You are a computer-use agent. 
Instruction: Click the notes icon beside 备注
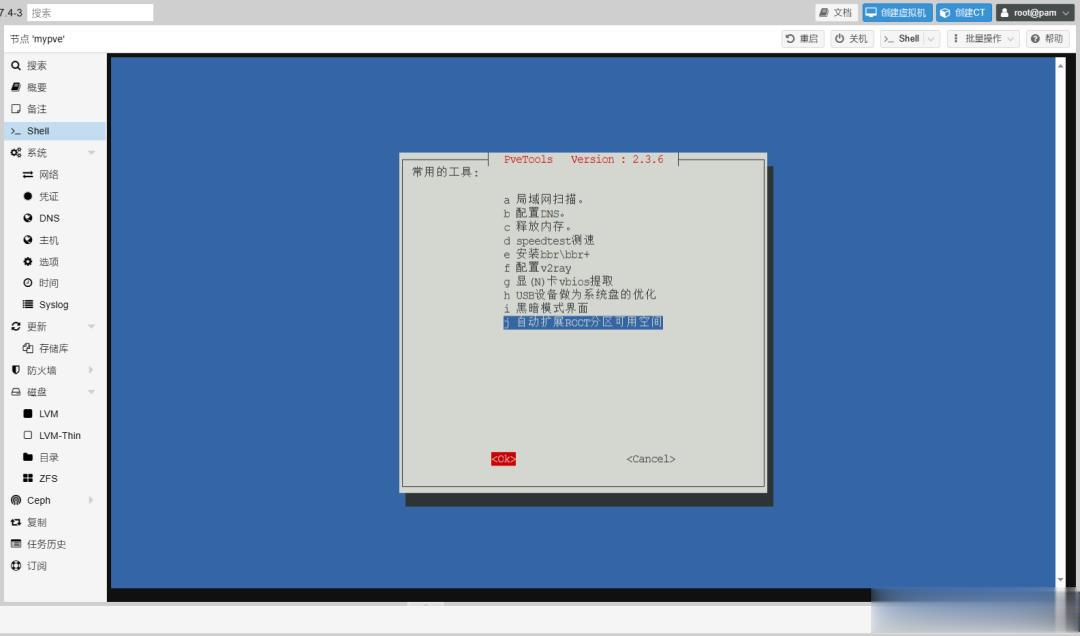pos(16,109)
